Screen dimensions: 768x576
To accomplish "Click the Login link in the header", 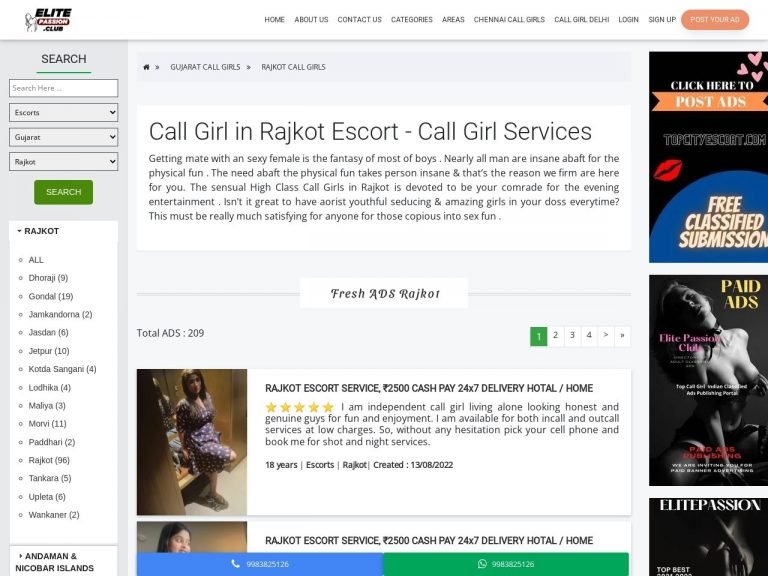I will pos(628,20).
